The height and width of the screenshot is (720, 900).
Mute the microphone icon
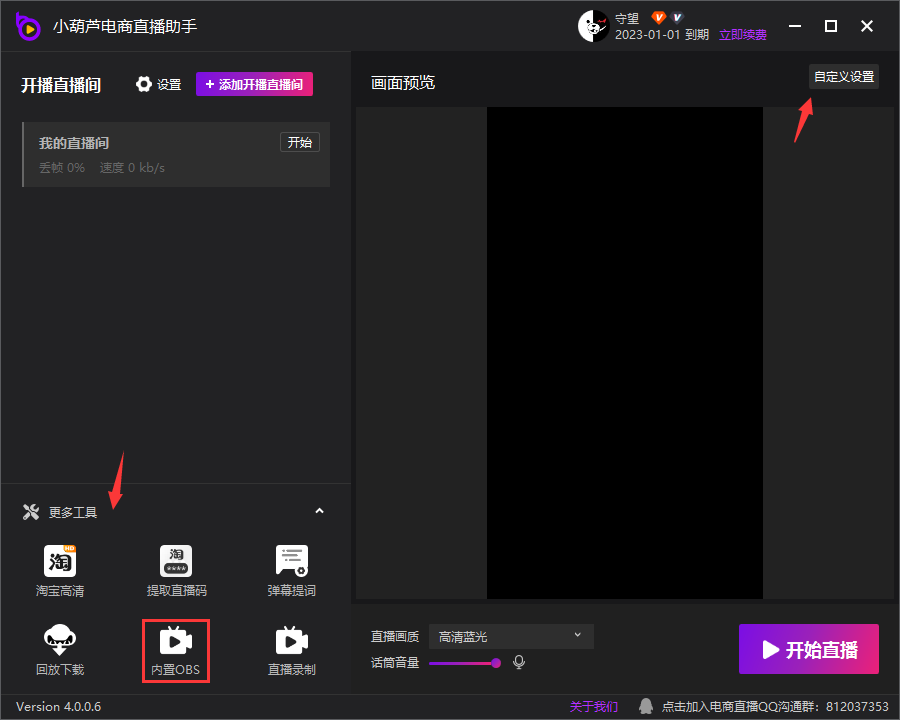[519, 662]
